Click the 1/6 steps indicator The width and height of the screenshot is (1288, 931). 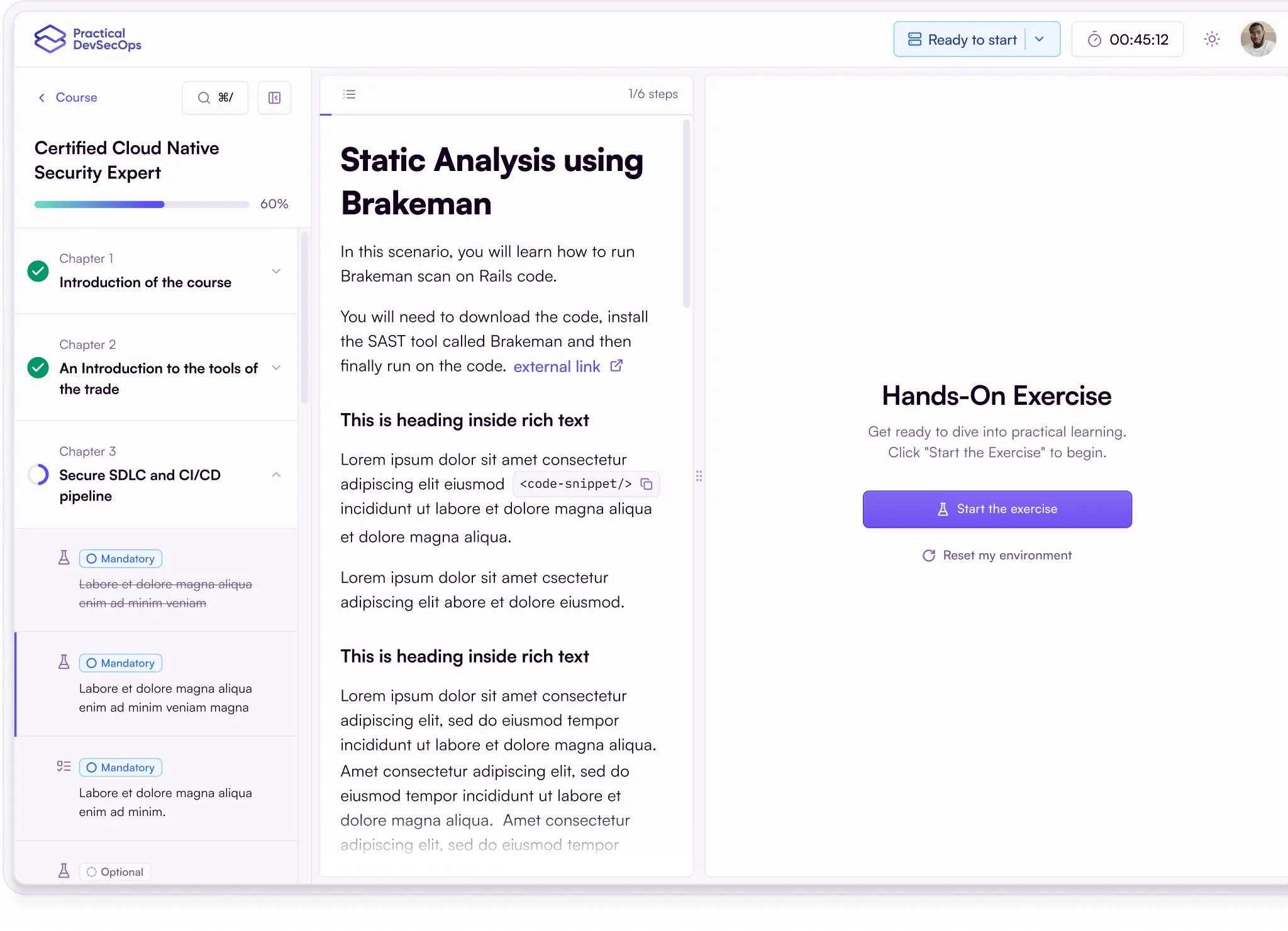pos(653,94)
